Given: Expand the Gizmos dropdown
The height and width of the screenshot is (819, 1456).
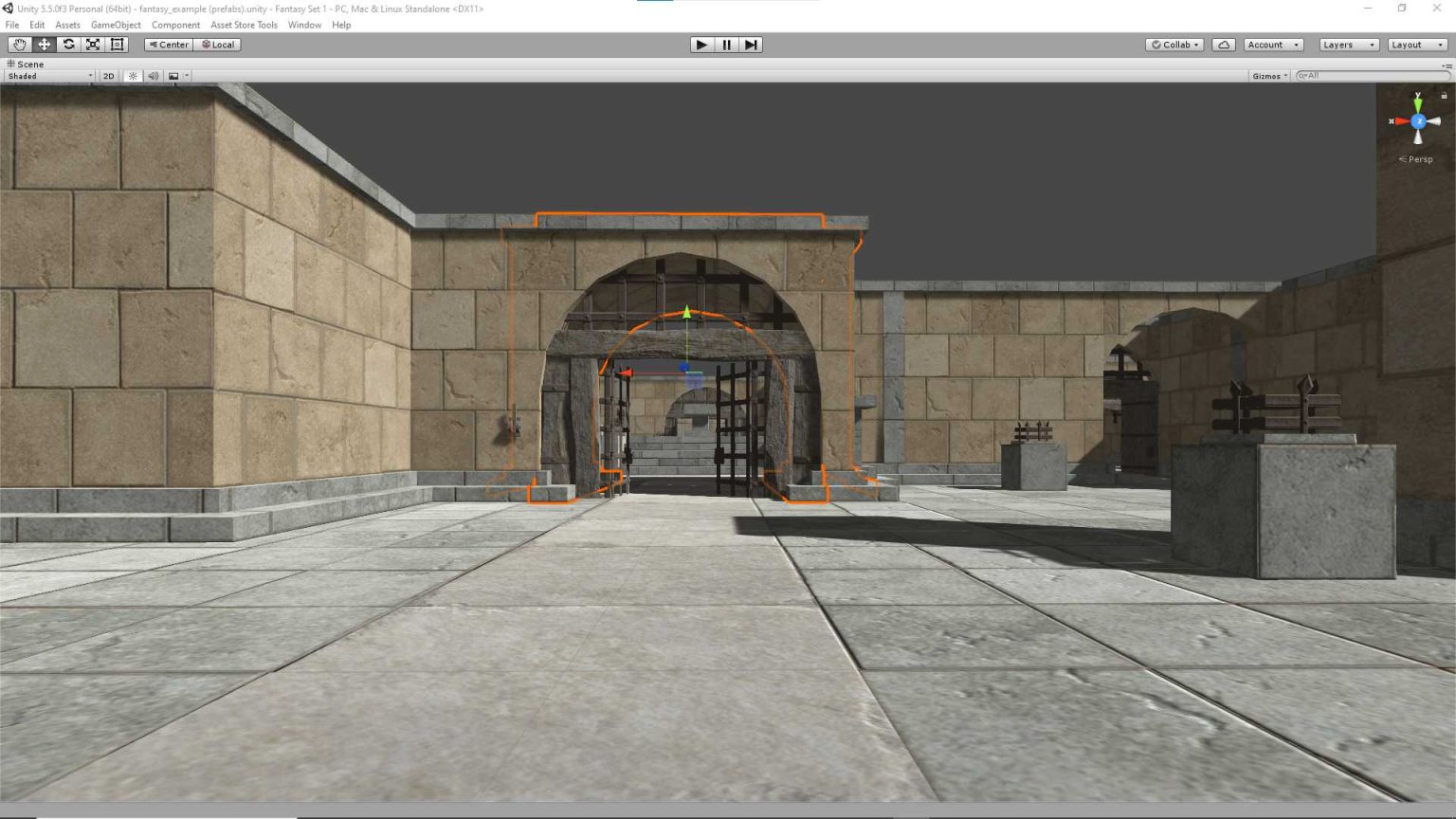Looking at the screenshot, I should click(x=1269, y=76).
